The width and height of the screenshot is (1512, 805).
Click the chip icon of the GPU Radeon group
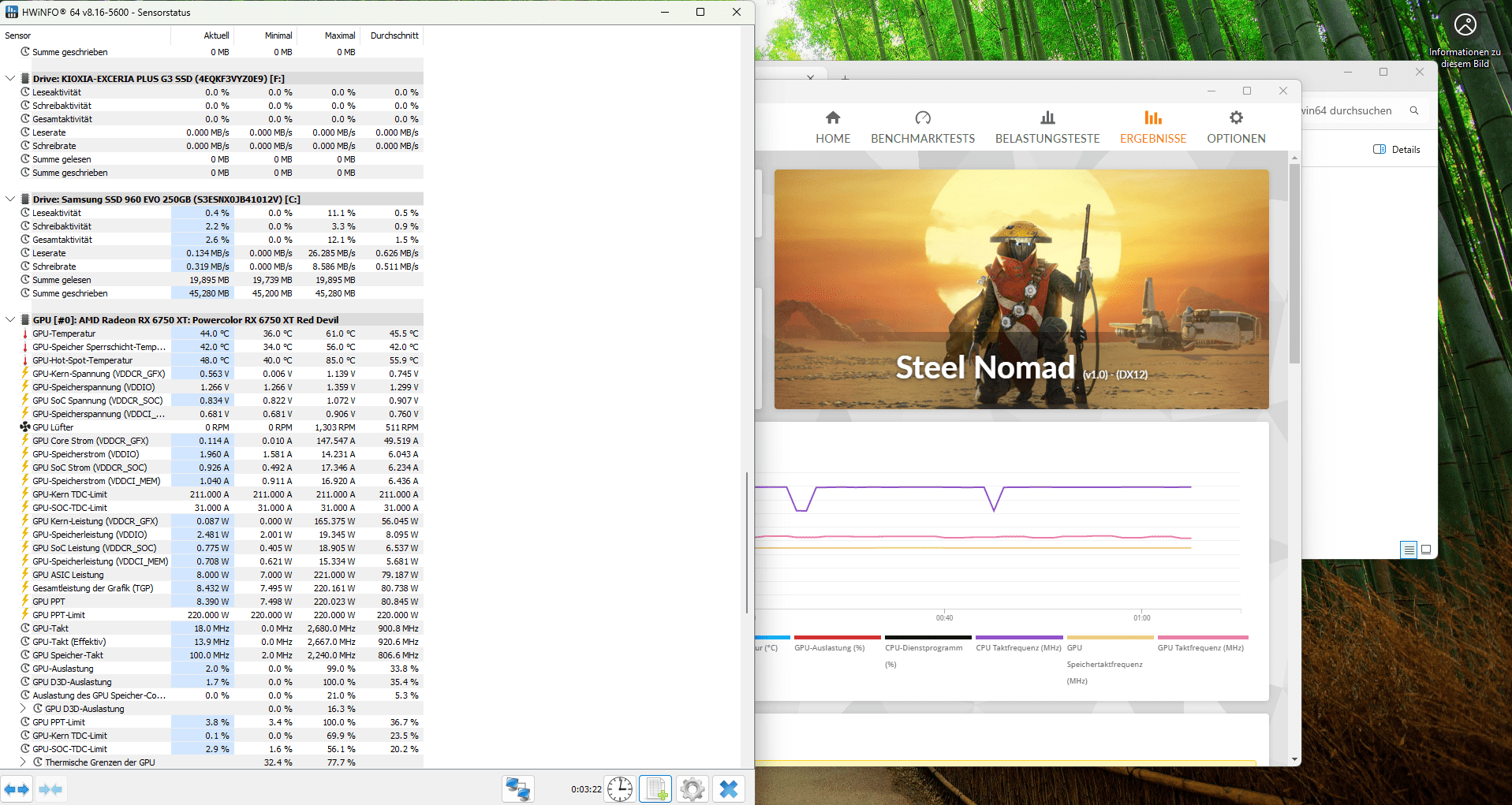pos(25,320)
